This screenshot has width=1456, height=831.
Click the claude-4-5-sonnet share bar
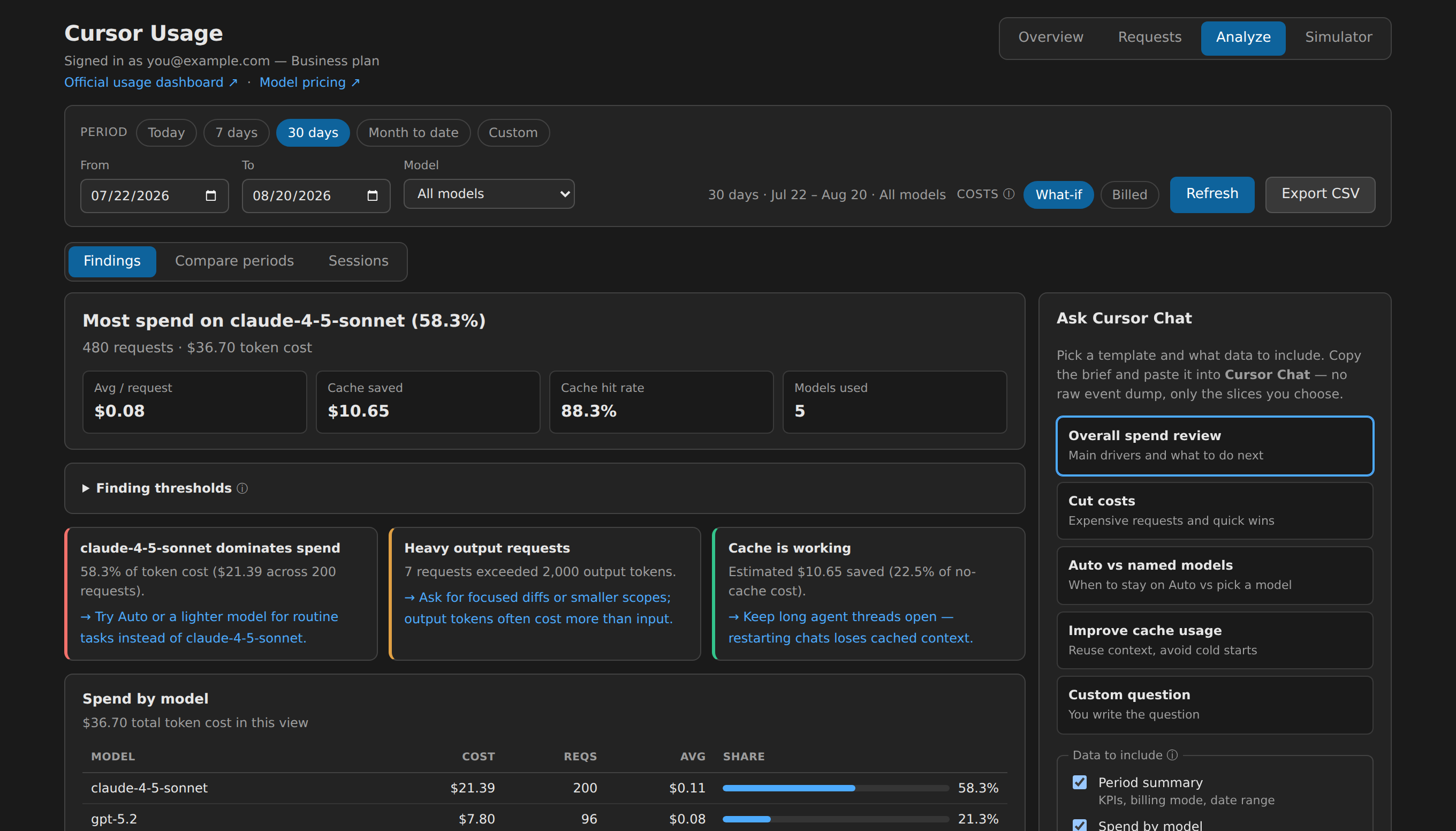[x=835, y=788]
